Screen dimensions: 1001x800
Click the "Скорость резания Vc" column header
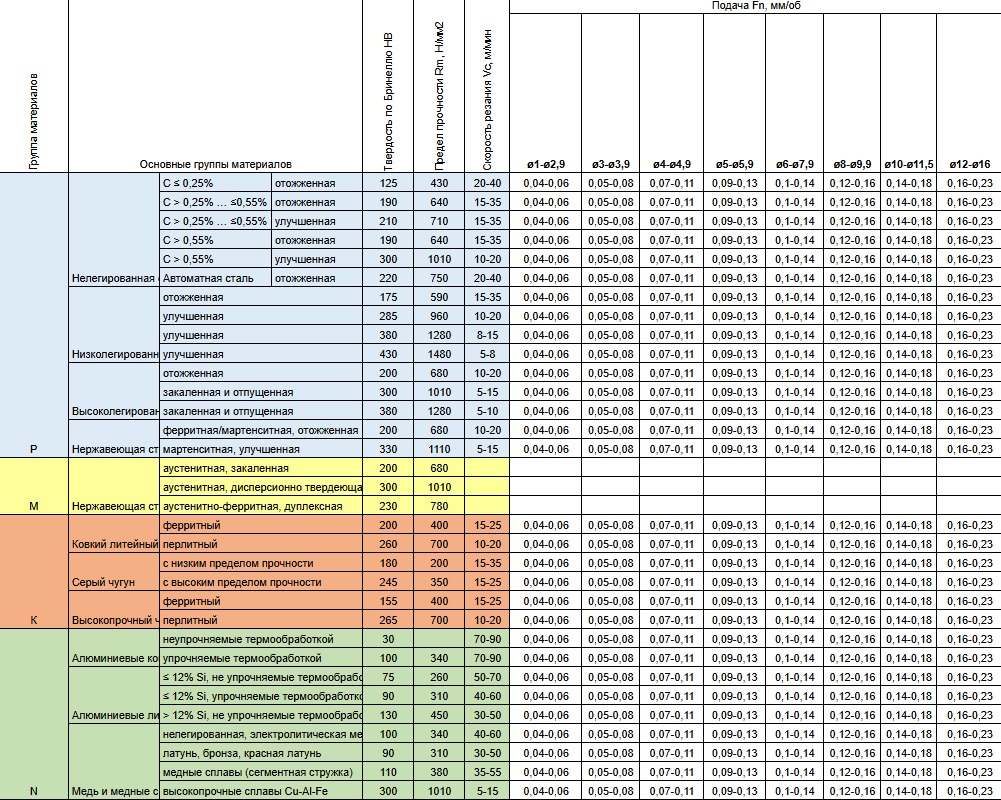[x=487, y=100]
